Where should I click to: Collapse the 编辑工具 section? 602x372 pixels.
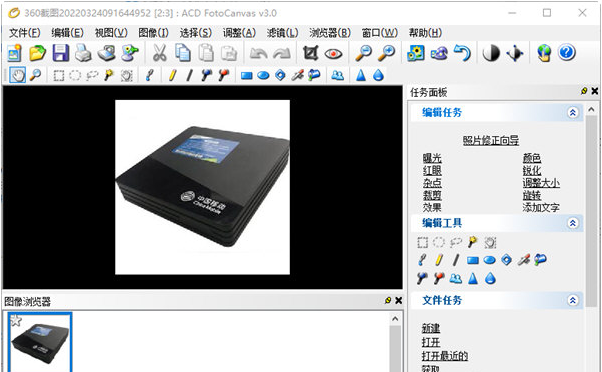click(x=572, y=223)
